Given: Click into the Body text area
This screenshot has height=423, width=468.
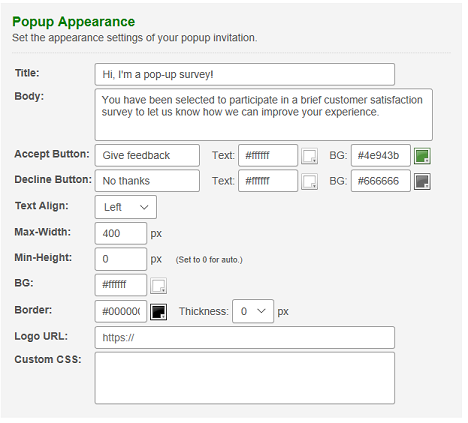Looking at the screenshot, I should tap(264, 114).
